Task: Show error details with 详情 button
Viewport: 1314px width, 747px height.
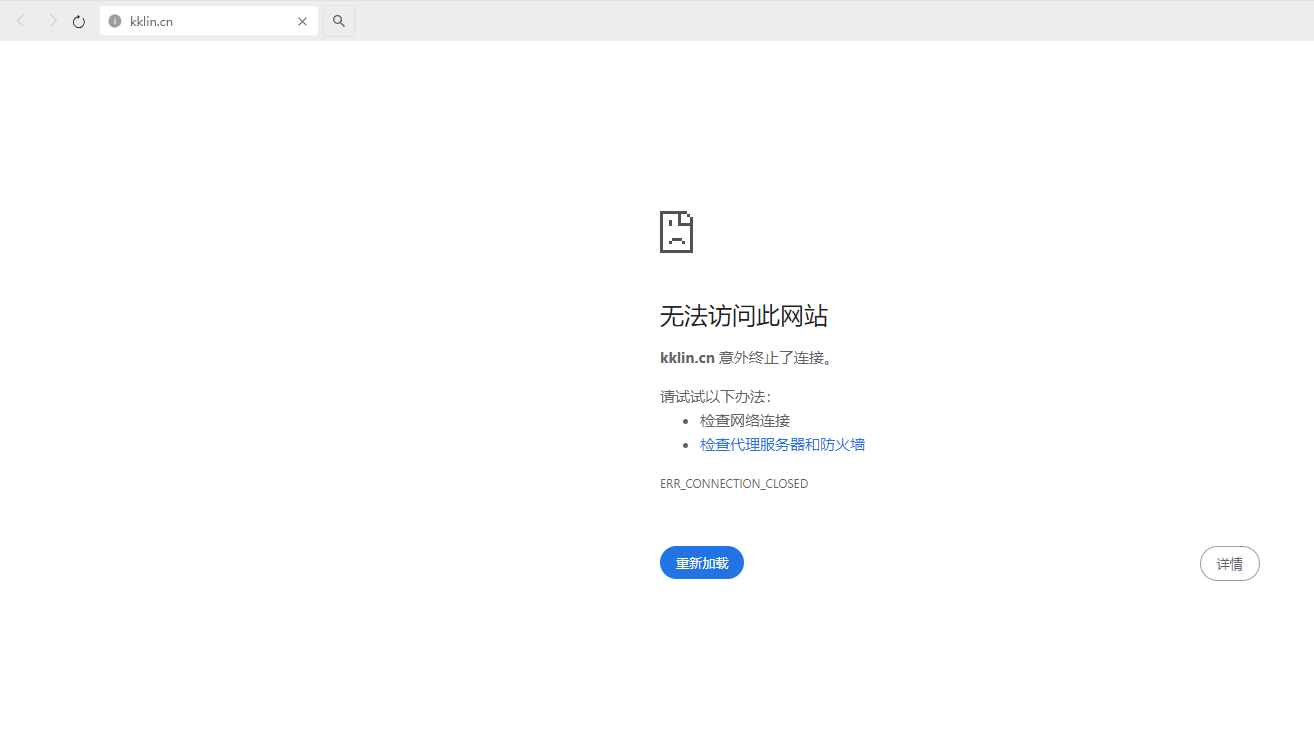Action: click(1230, 564)
